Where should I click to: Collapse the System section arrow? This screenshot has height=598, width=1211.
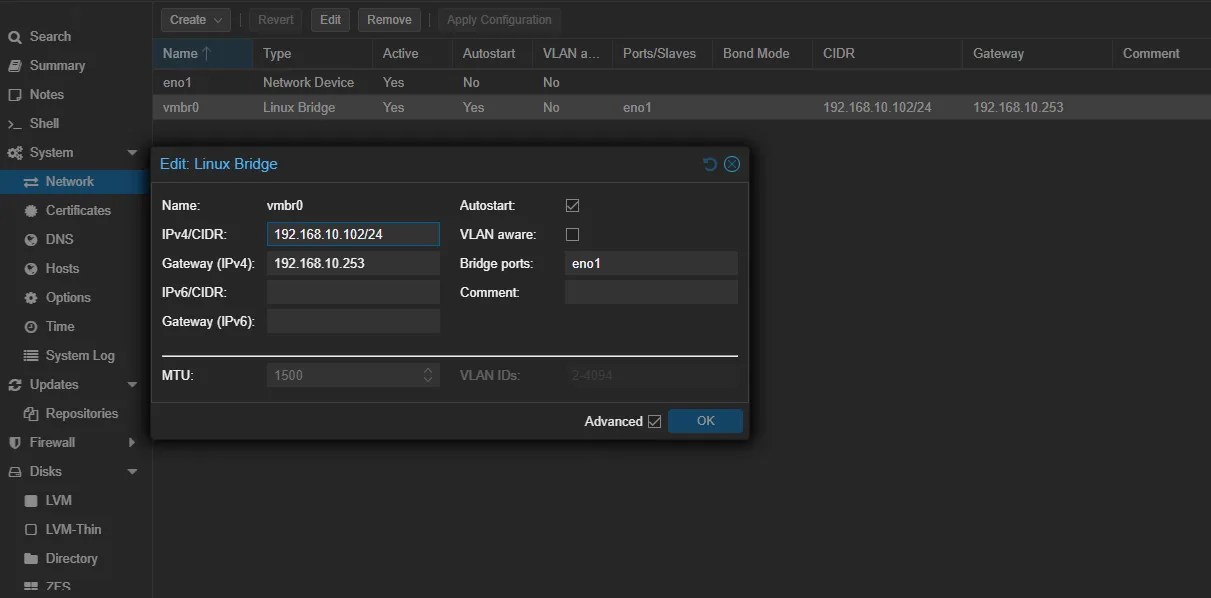132,153
